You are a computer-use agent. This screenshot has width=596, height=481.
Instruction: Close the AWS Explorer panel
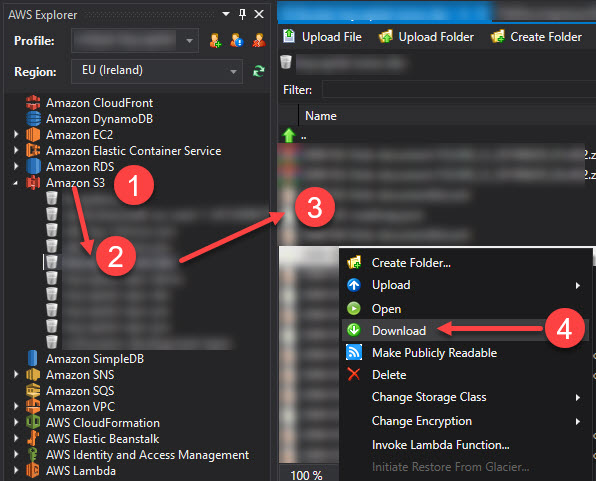[x=259, y=14]
